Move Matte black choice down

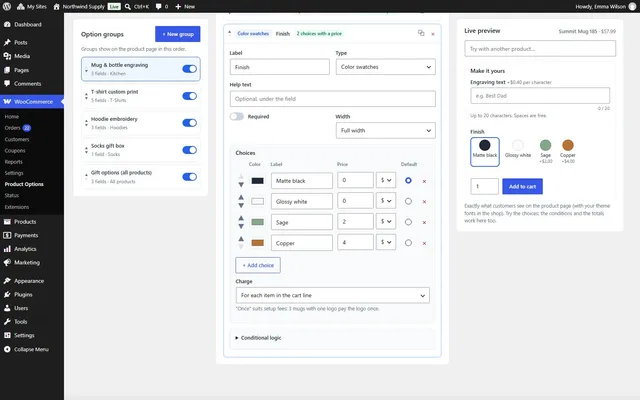tap(241, 185)
